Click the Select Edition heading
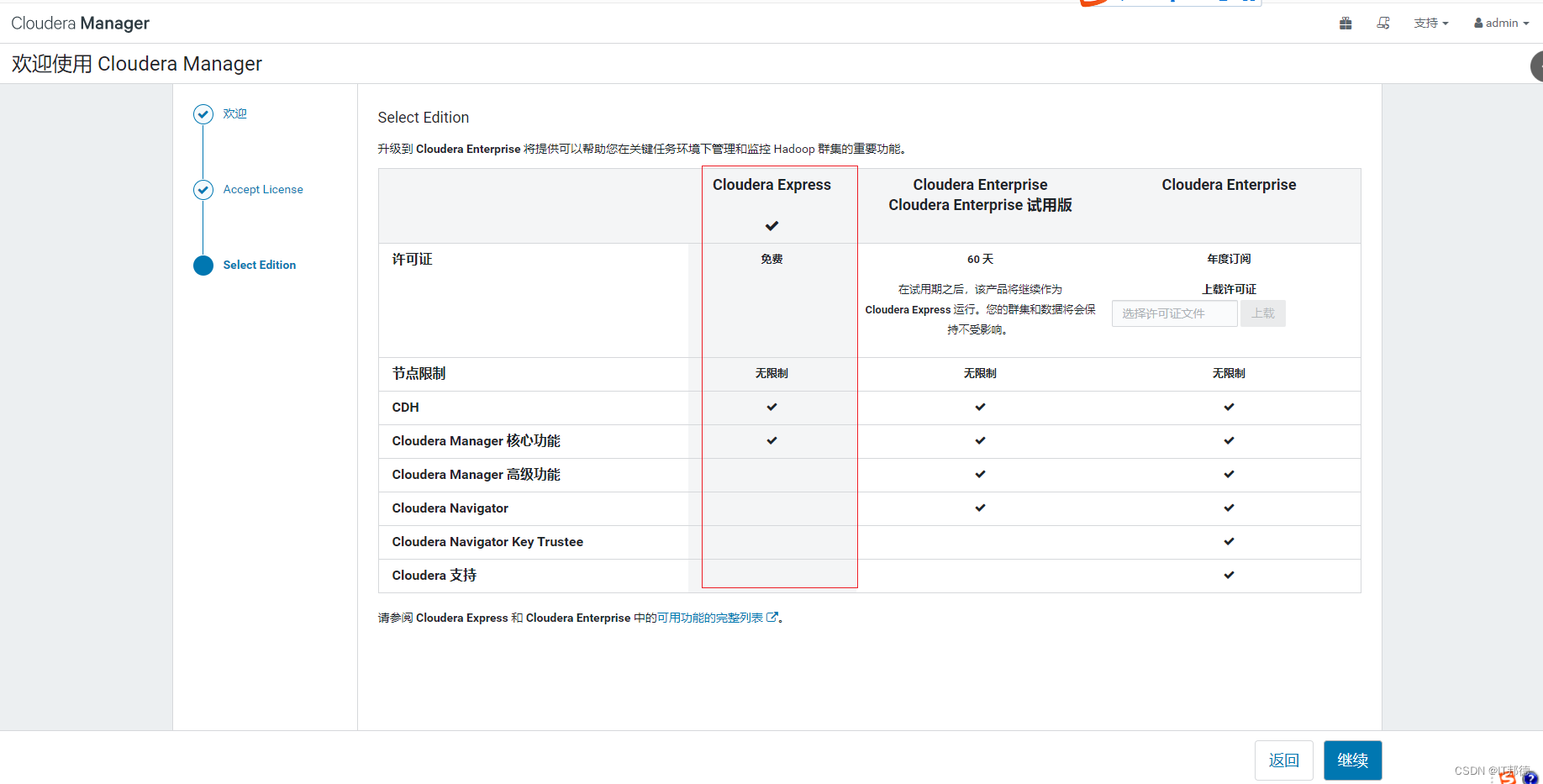Image resolution: width=1543 pixels, height=784 pixels. click(x=424, y=118)
